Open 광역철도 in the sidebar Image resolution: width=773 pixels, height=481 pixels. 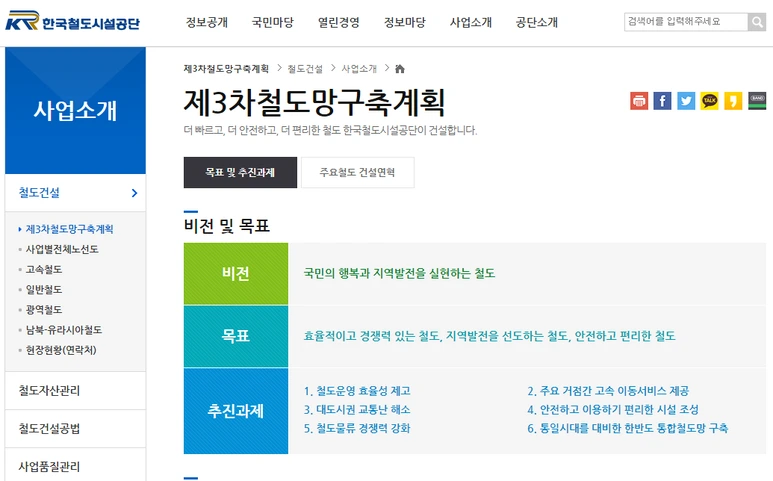tap(44, 309)
